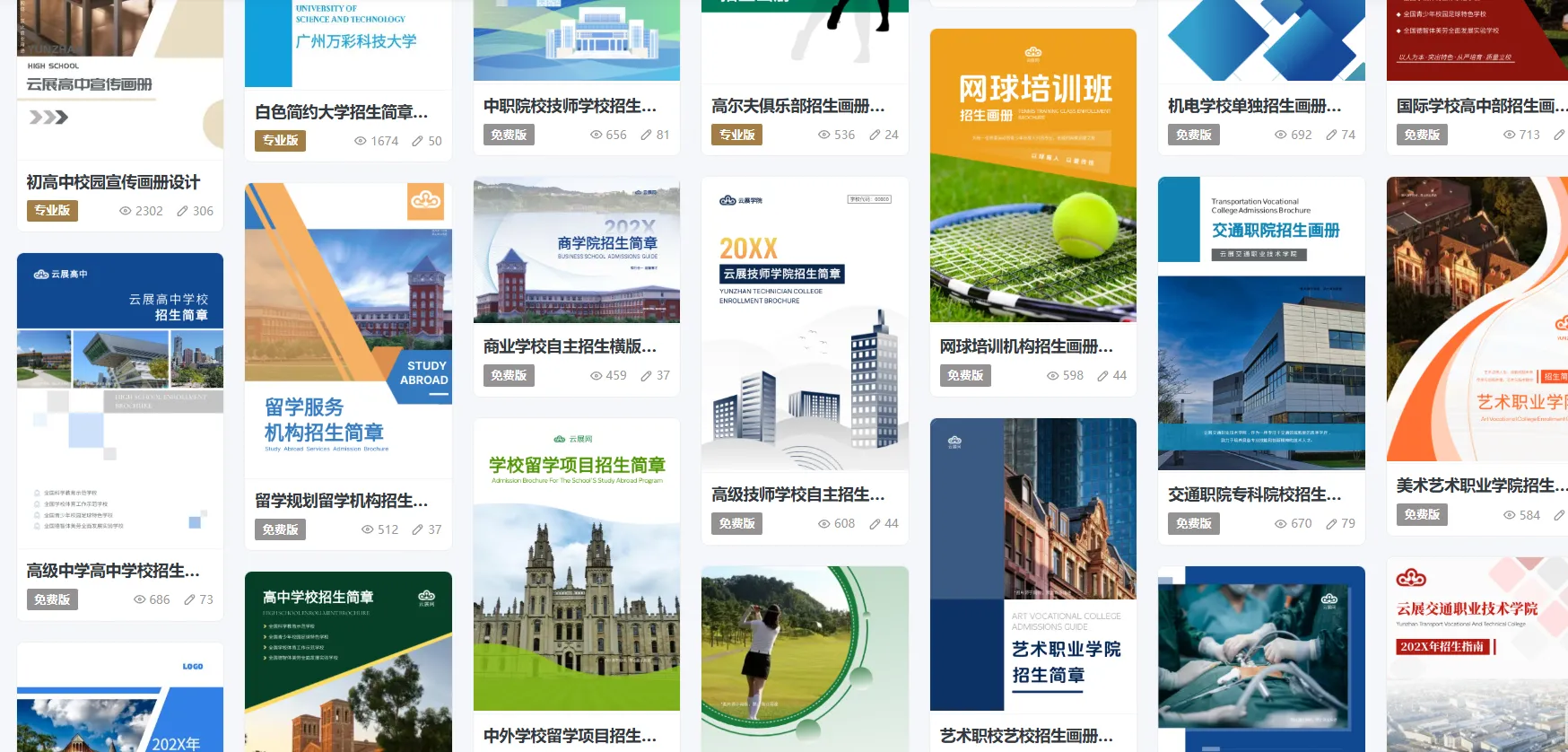Image resolution: width=1568 pixels, height=752 pixels.
Task: Click the pencil icon next to 81 uses
Action: pos(646,135)
